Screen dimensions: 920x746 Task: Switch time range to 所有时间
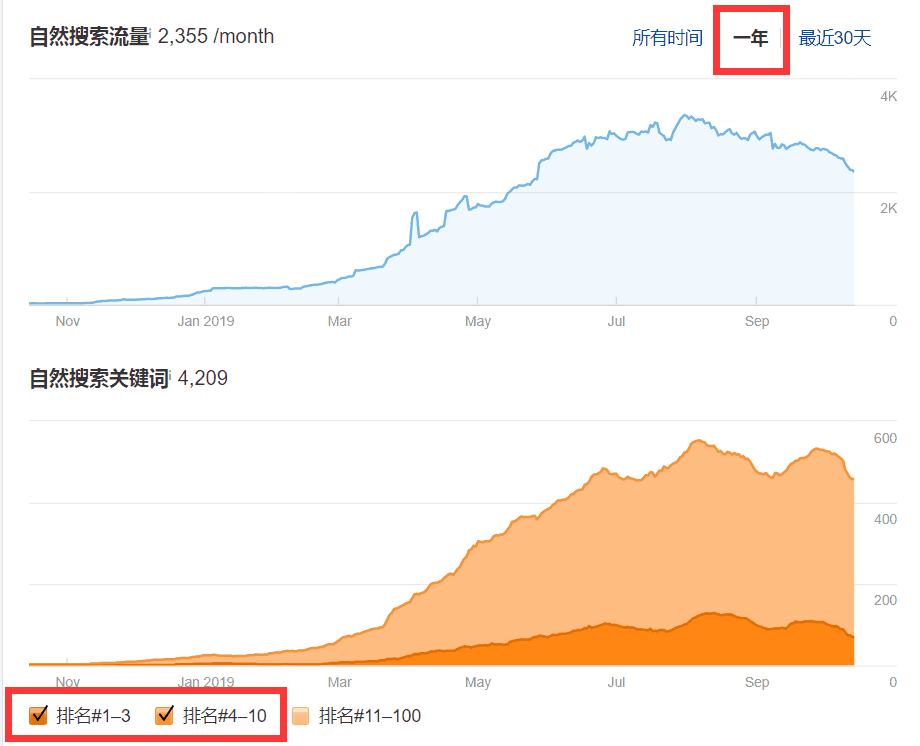tap(667, 36)
